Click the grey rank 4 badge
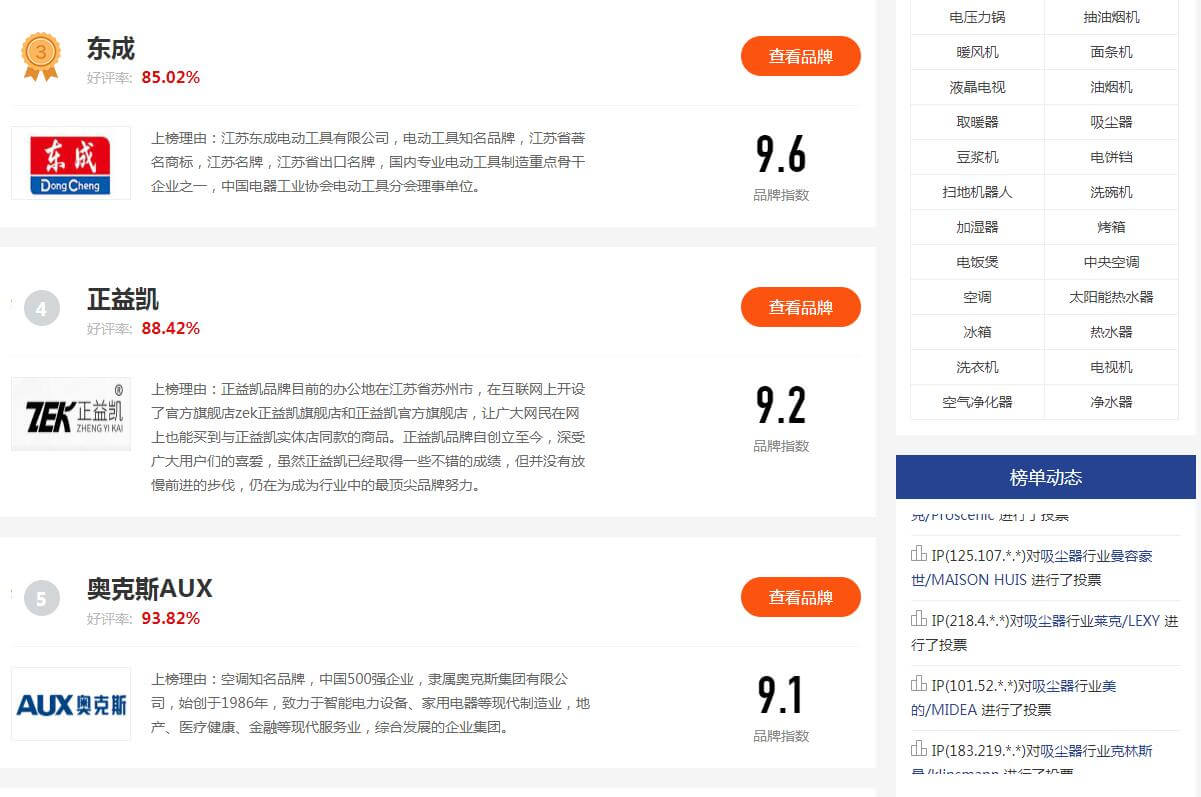The height and width of the screenshot is (797, 1201). (x=41, y=309)
